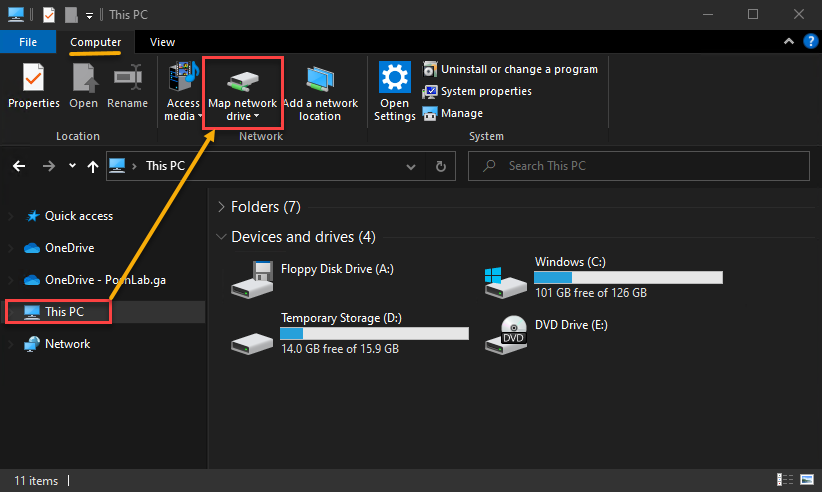Image resolution: width=822 pixels, height=492 pixels.
Task: Open the Add a network location wizard
Action: coord(320,93)
